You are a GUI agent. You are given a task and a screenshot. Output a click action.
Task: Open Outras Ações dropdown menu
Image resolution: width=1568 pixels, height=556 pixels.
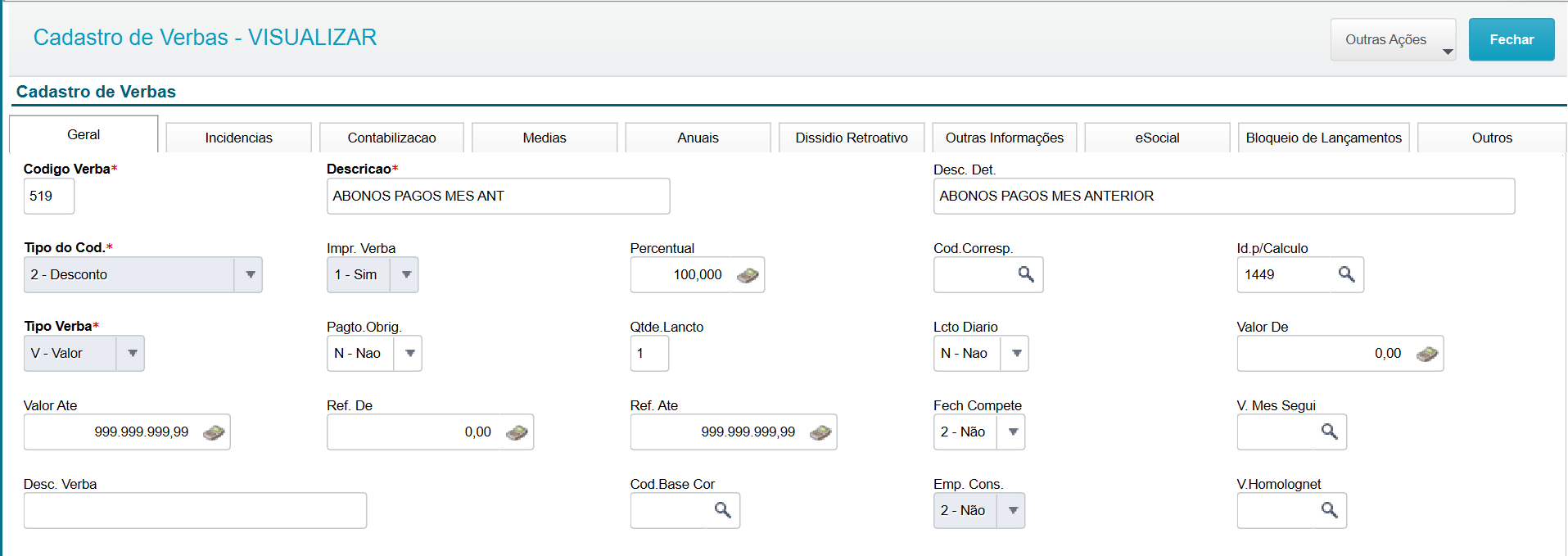pyautogui.click(x=1393, y=39)
